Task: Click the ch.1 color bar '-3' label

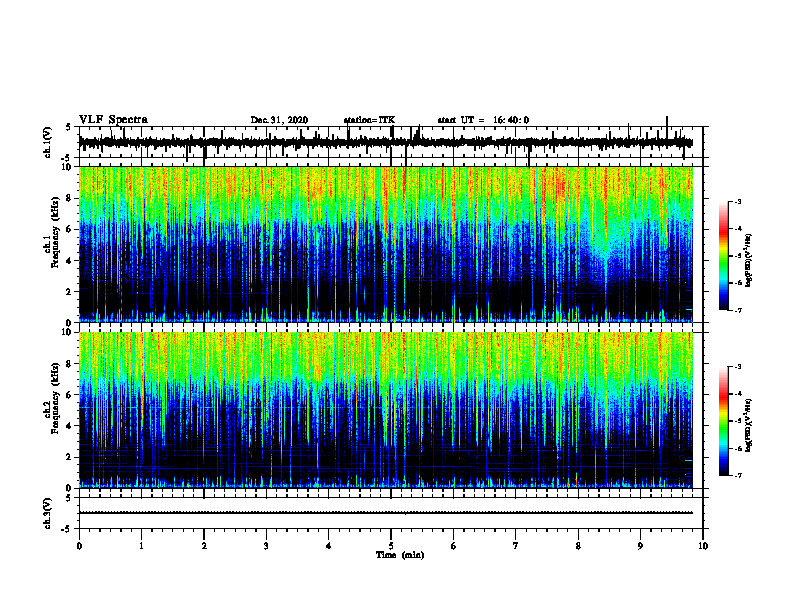Action: (x=737, y=201)
